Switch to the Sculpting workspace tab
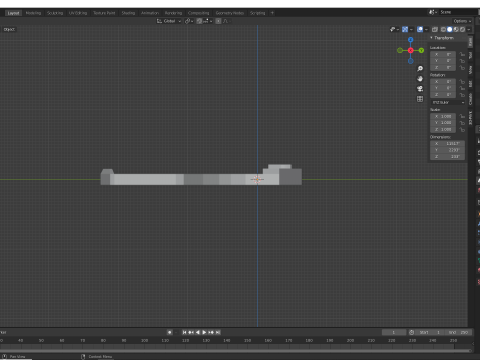 coord(55,13)
